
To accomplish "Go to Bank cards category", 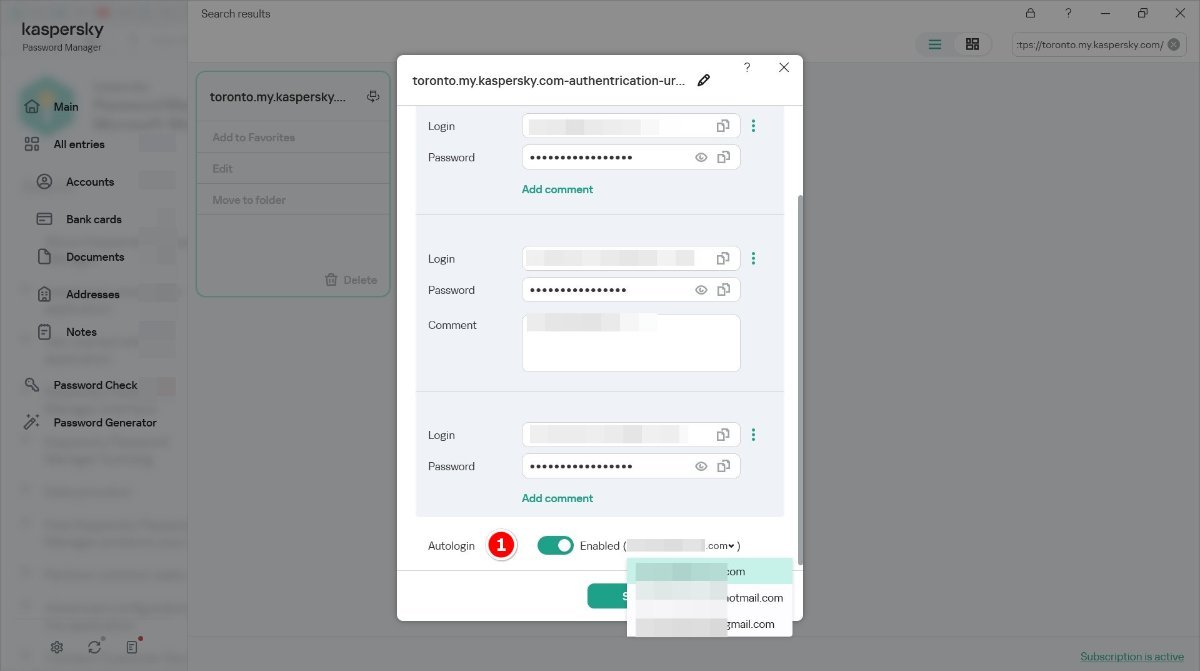I will (94, 219).
